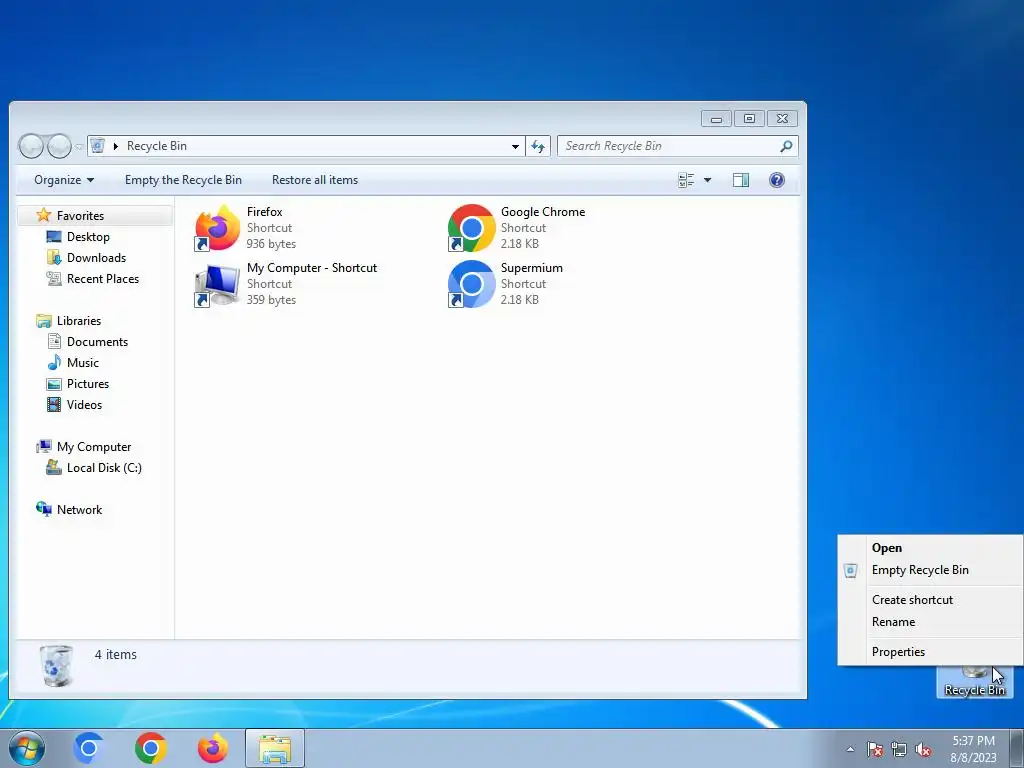Select the Google Chrome shortcut icon
The width and height of the screenshot is (1024, 768).
[472, 228]
